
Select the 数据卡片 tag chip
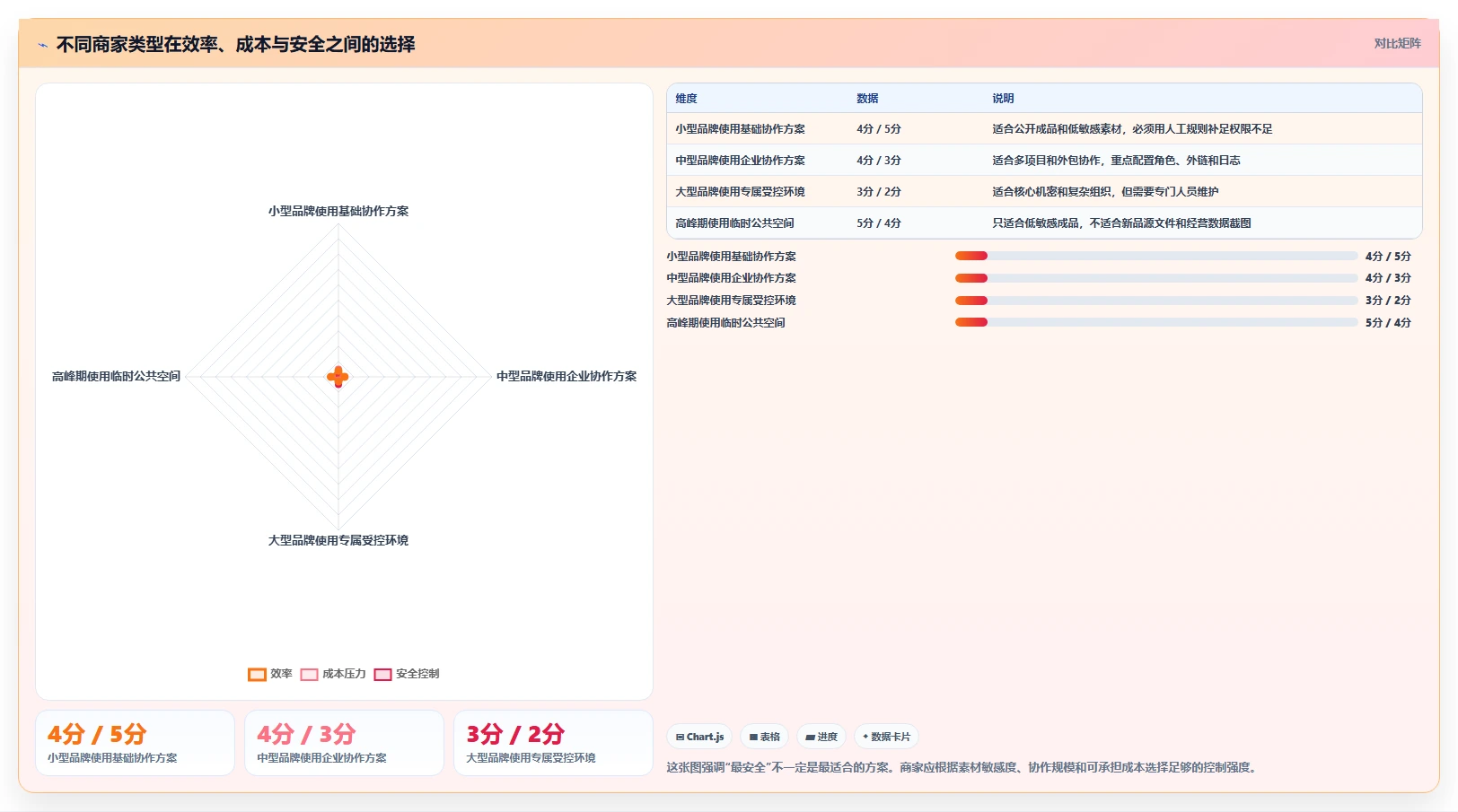887,737
